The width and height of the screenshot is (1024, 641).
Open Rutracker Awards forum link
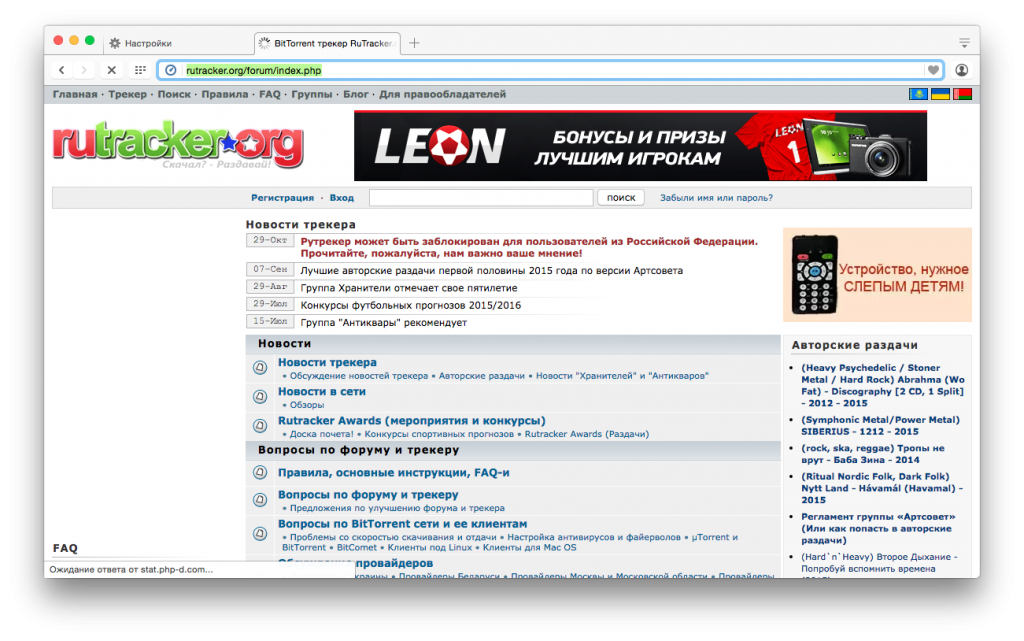tap(411, 421)
